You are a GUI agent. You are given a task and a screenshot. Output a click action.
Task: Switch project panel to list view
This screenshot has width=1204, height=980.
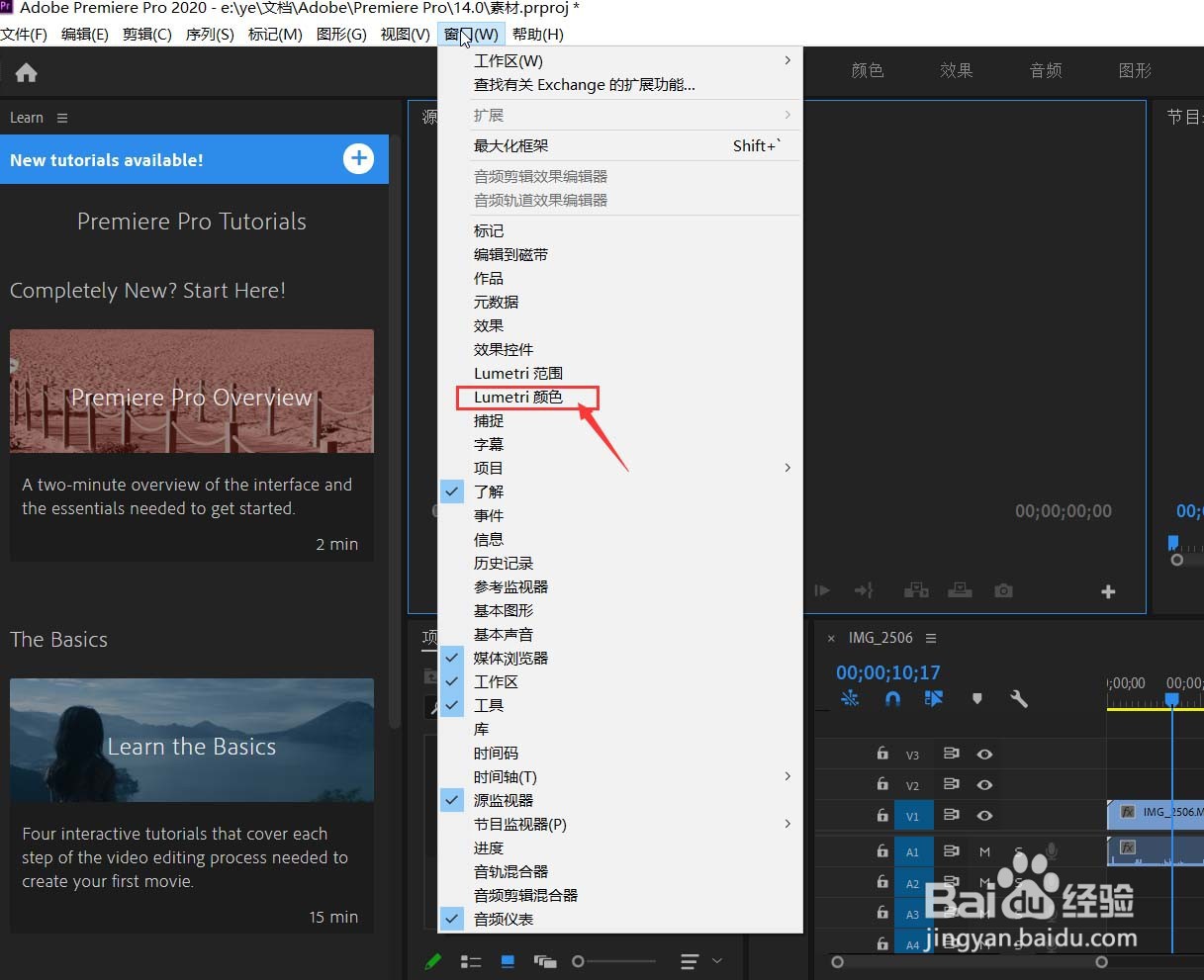click(471, 961)
